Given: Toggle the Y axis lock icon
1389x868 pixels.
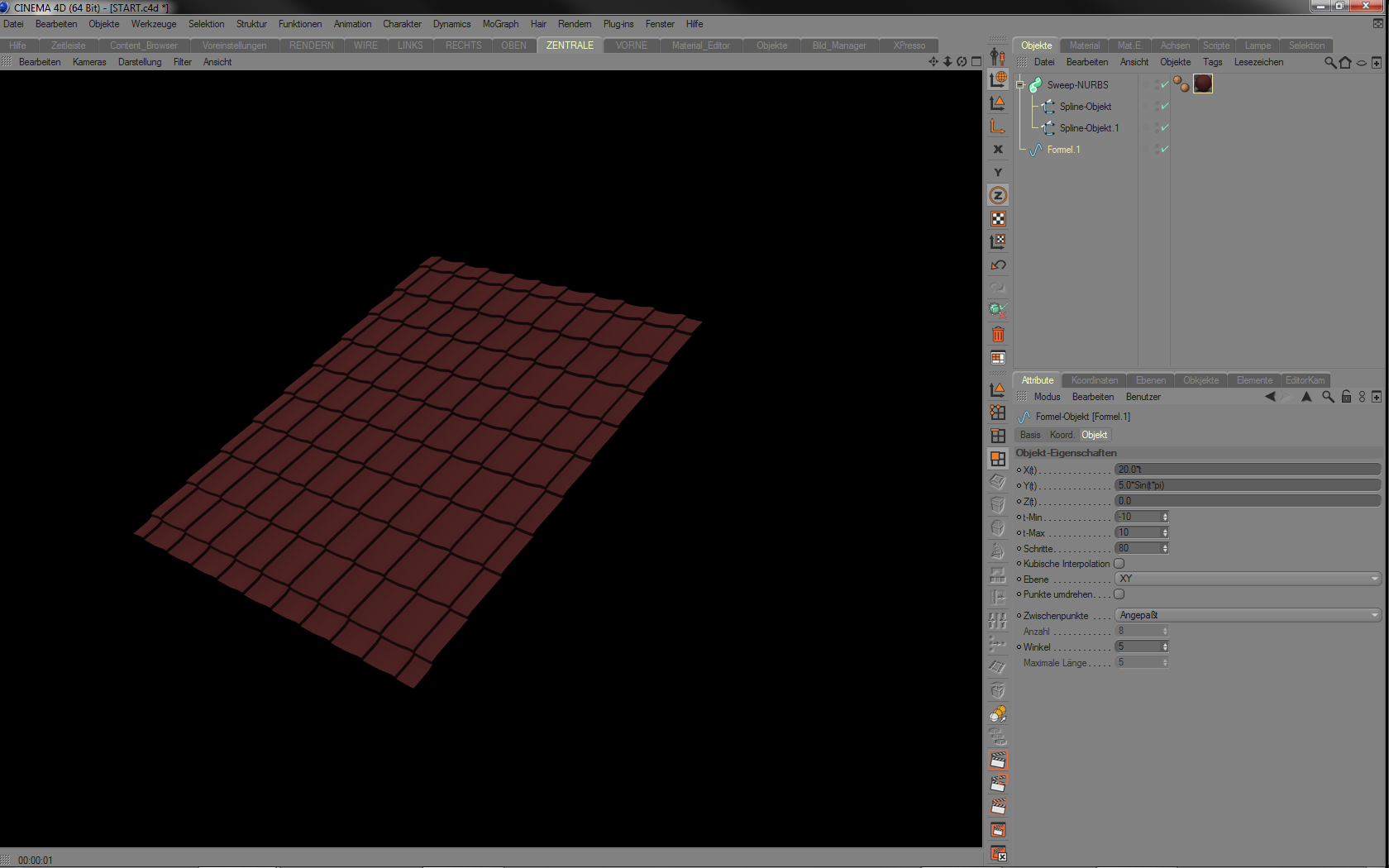Looking at the screenshot, I should pos(998,173).
